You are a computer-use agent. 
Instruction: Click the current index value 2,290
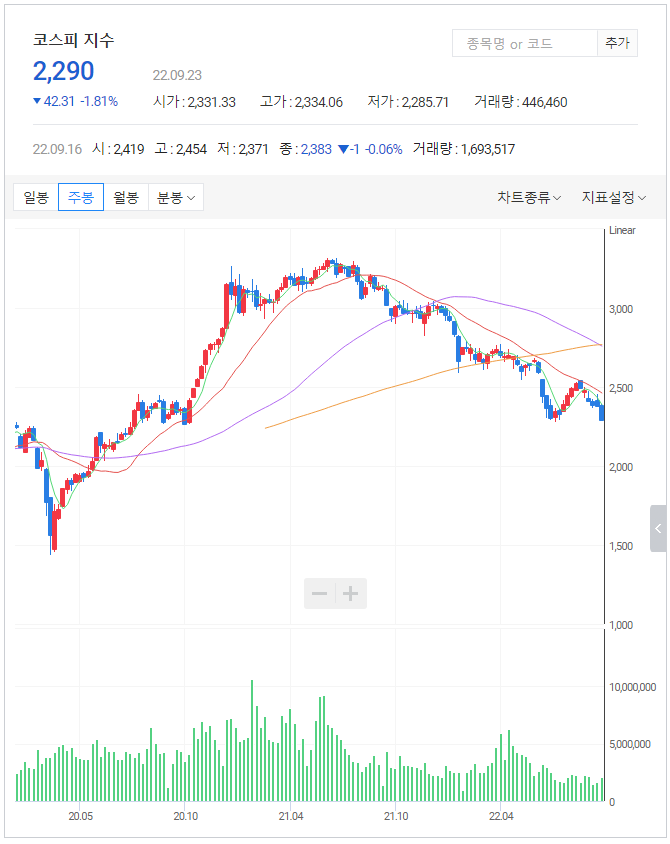pyautogui.click(x=64, y=71)
